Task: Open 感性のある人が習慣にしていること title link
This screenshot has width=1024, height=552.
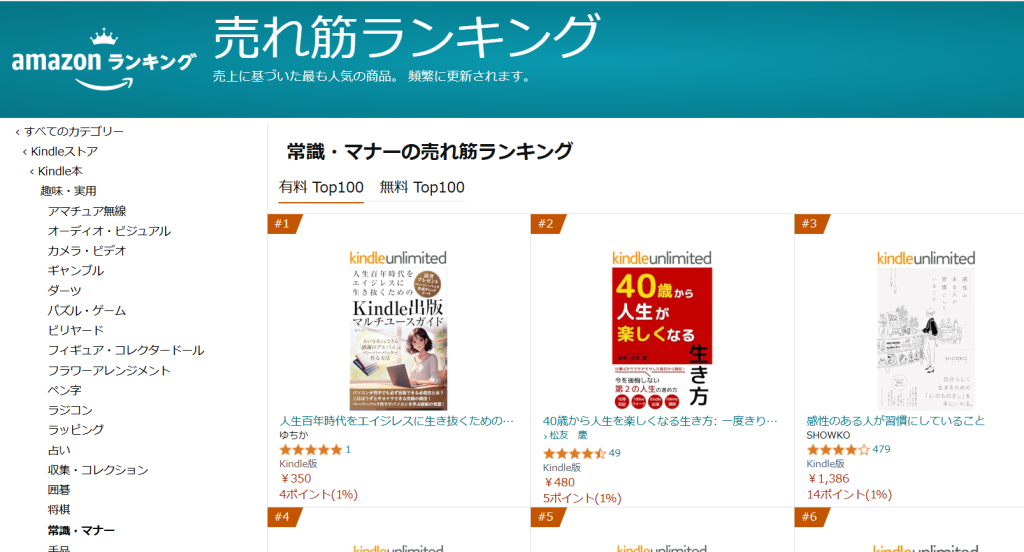Action: pyautogui.click(x=895, y=421)
